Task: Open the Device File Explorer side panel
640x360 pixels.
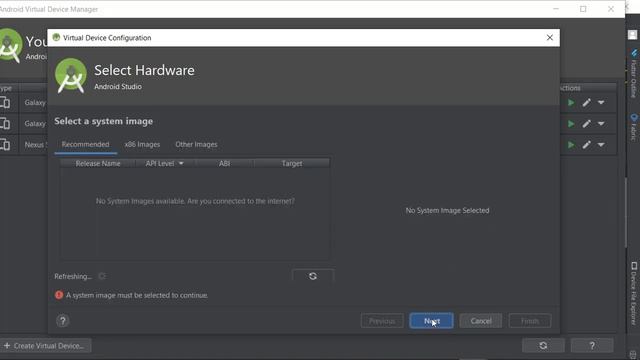Action: (633, 293)
